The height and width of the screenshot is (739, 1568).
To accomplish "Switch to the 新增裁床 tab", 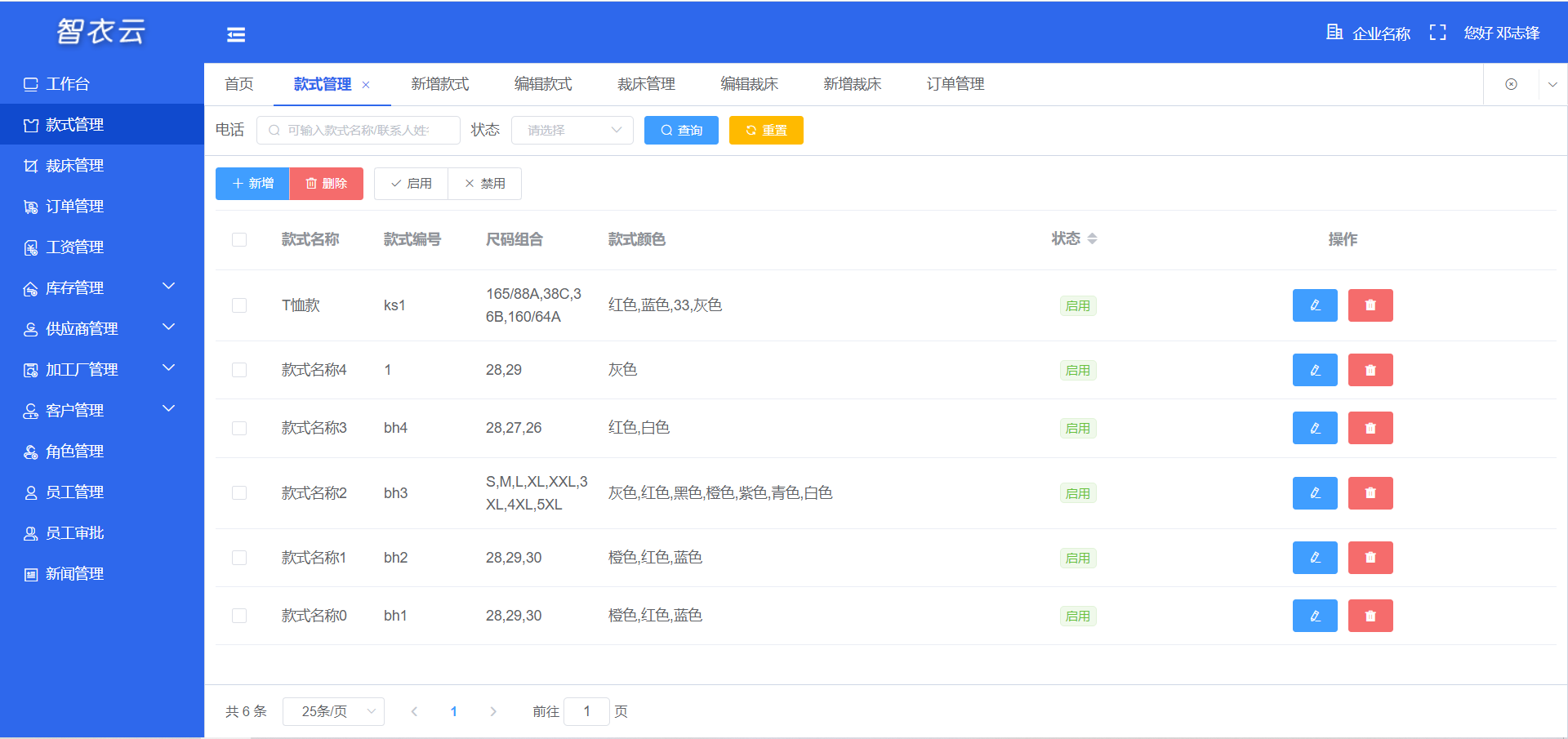I will 852,84.
